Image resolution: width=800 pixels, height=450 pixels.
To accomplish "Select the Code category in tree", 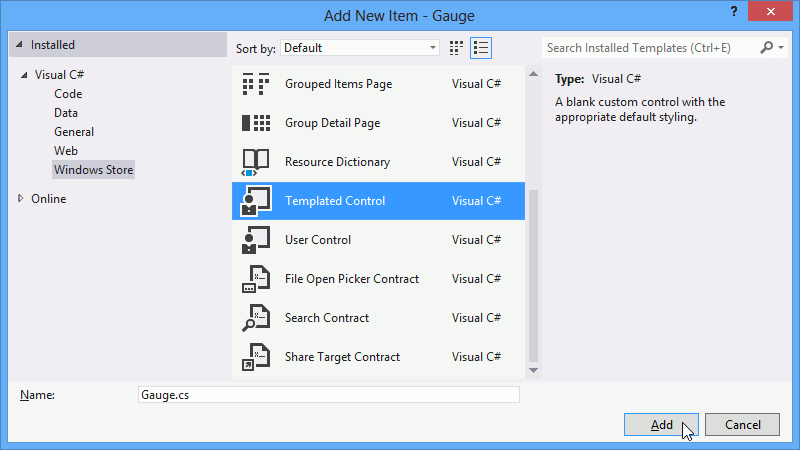I will point(68,94).
